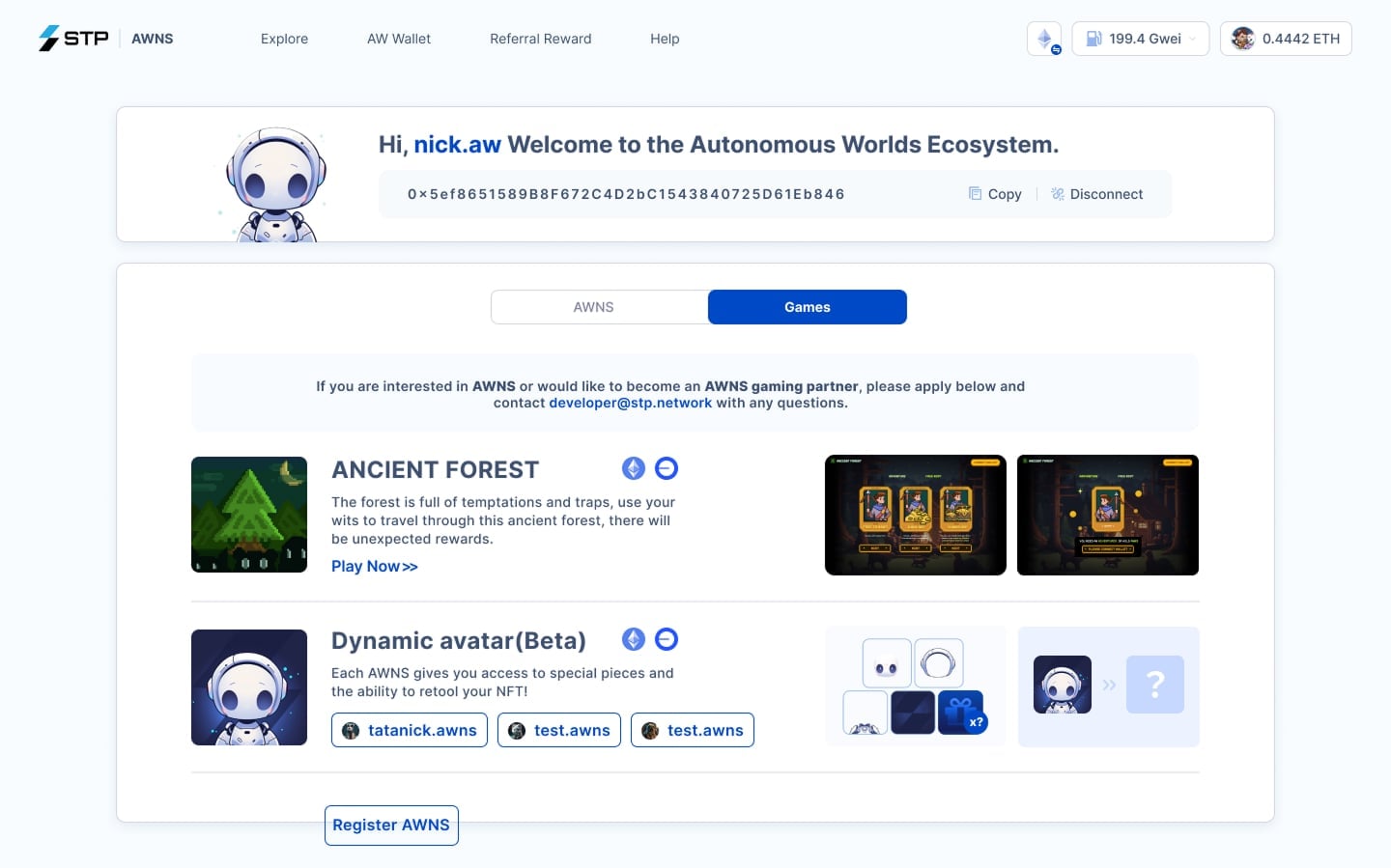Select the ring-shaped chain icon beside Dynamic avatar
This screenshot has width=1391, height=868.
[x=667, y=639]
